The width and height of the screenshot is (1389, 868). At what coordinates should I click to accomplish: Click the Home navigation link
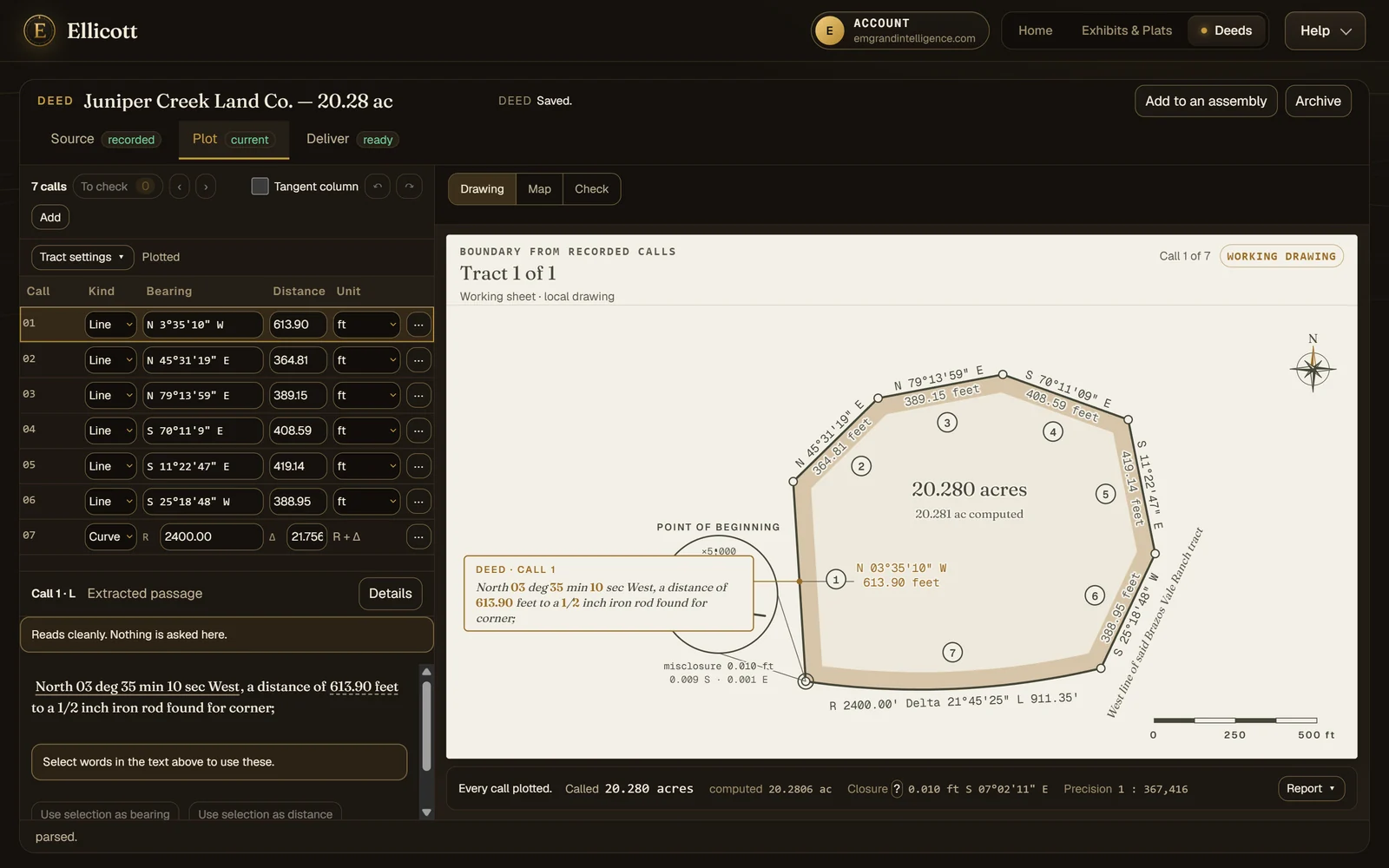[x=1035, y=30]
